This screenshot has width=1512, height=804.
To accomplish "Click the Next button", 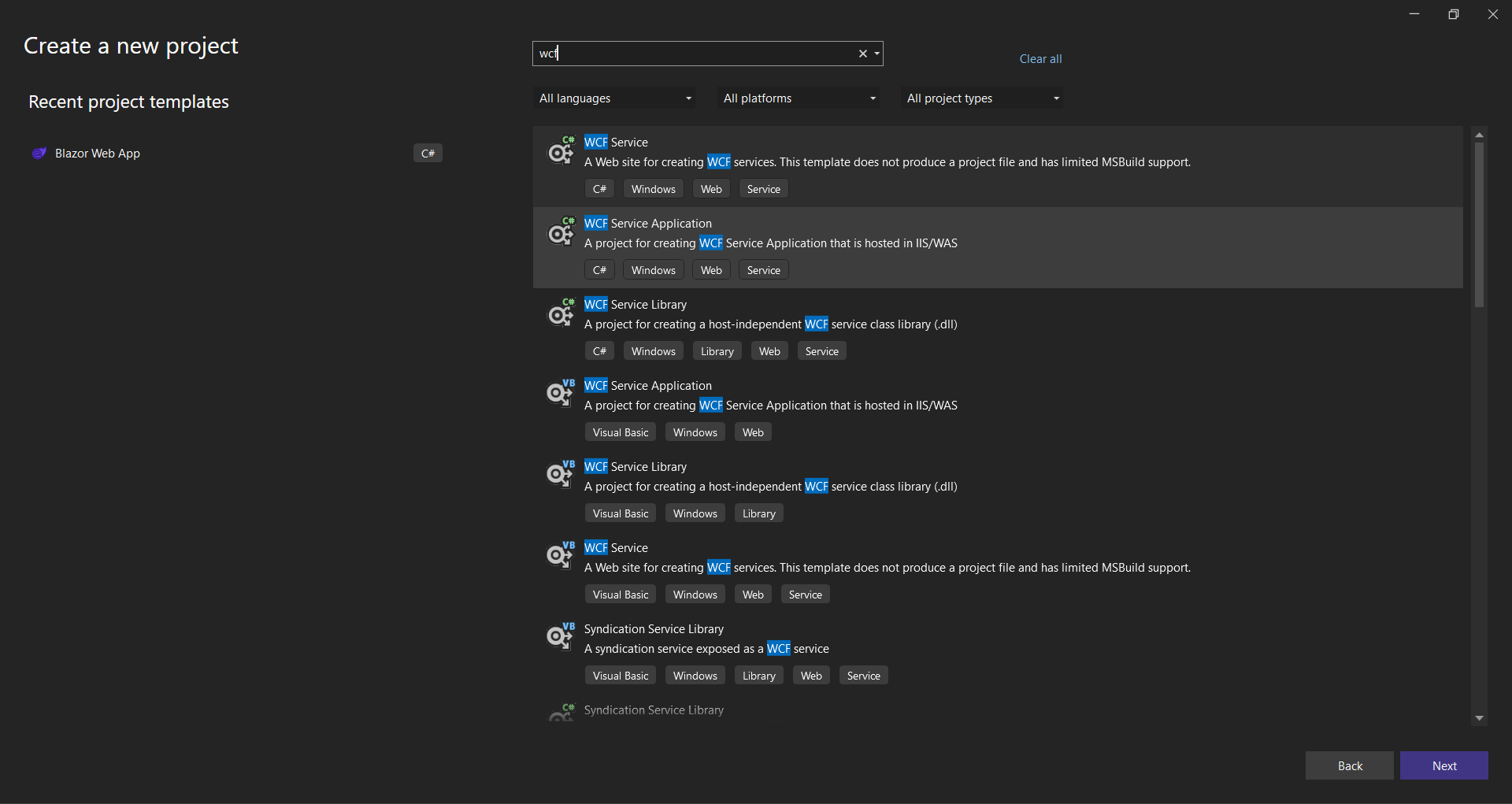I will 1444,765.
